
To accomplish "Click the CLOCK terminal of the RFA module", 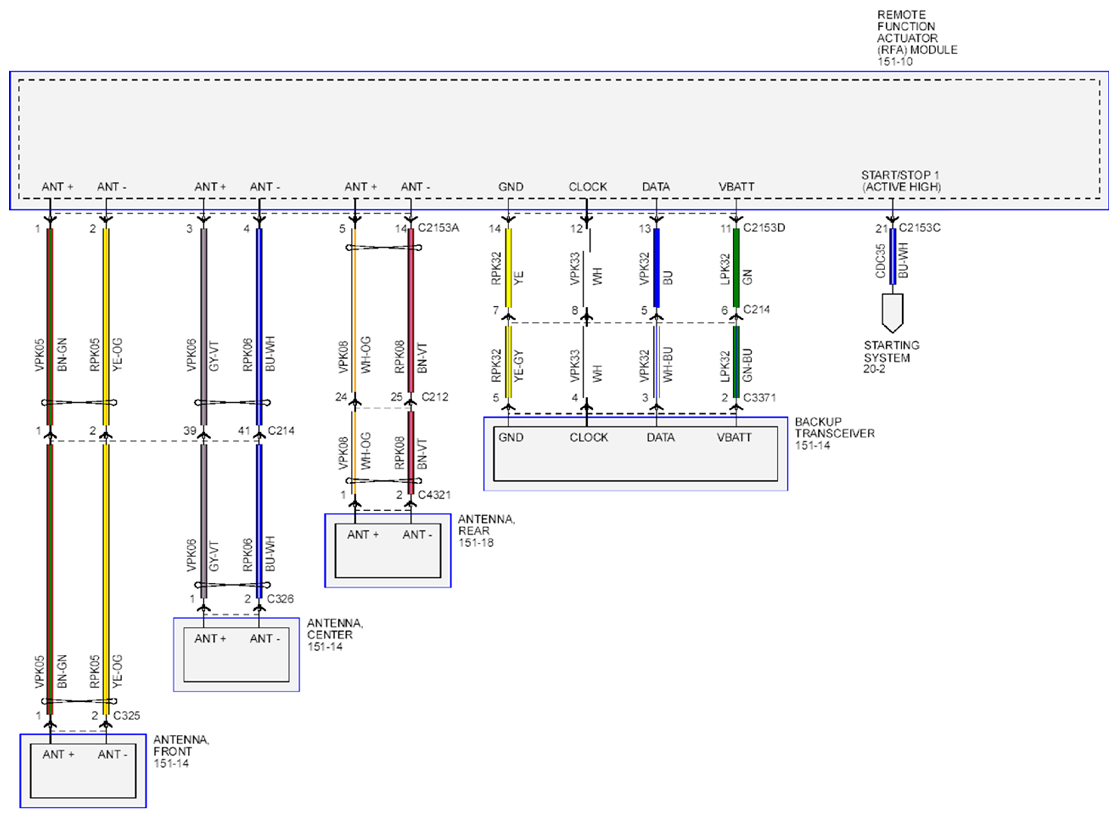I will pyautogui.click(x=588, y=187).
